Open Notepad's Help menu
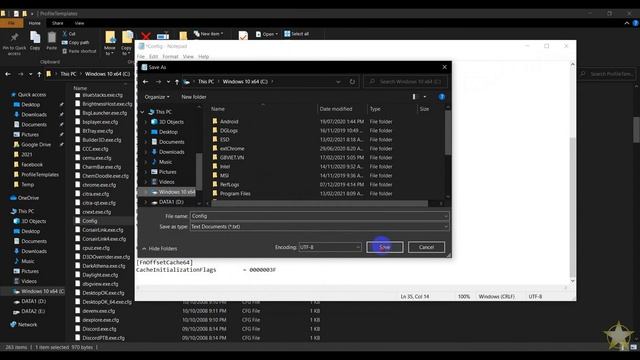 tap(203, 57)
